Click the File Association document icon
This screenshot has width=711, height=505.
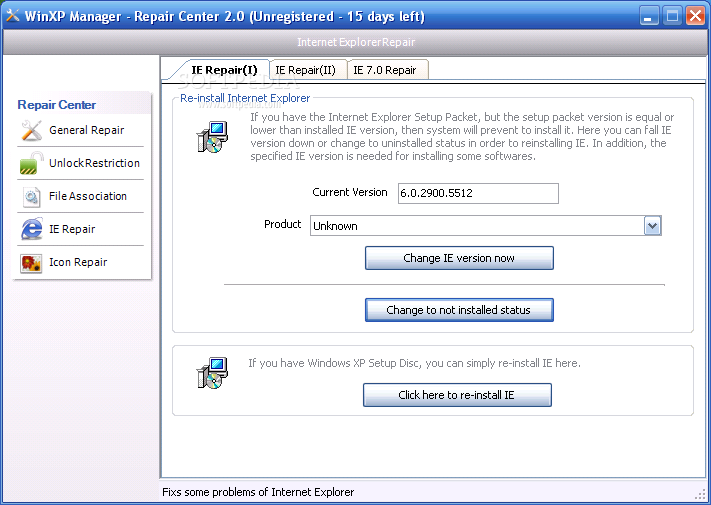click(x=31, y=197)
